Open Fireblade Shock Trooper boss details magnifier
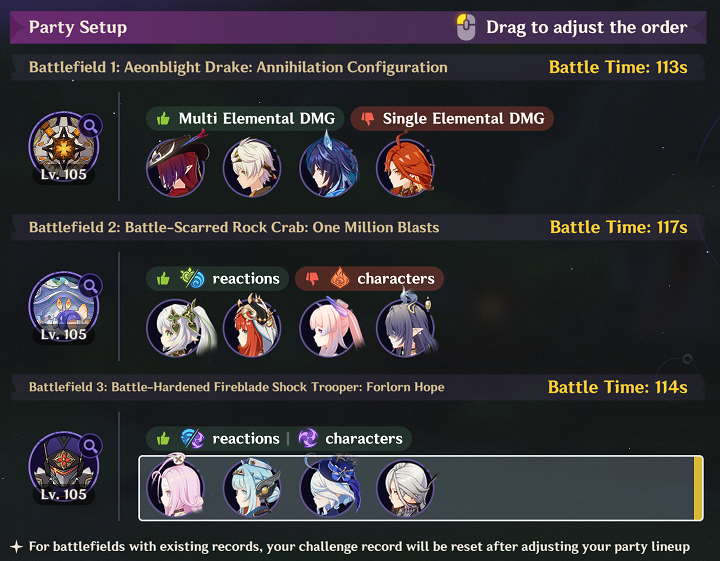The width and height of the screenshot is (720, 561). [x=90, y=445]
